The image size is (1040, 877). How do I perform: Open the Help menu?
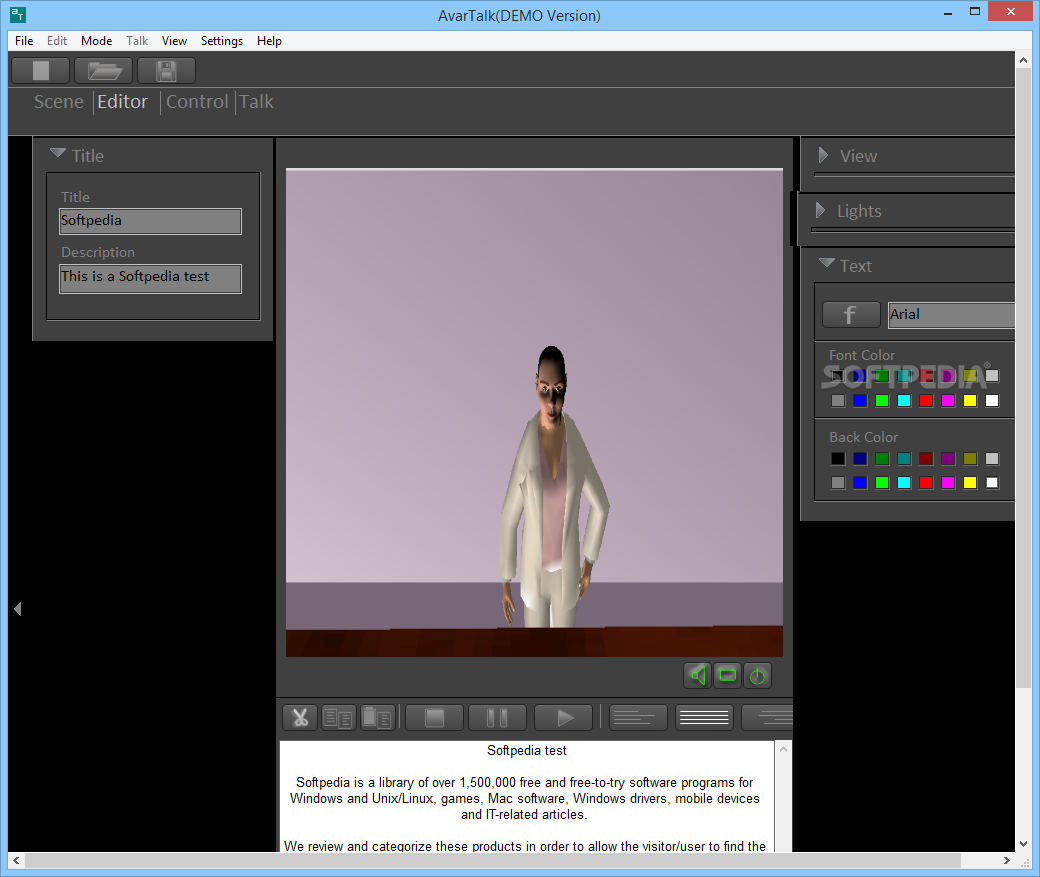click(269, 40)
